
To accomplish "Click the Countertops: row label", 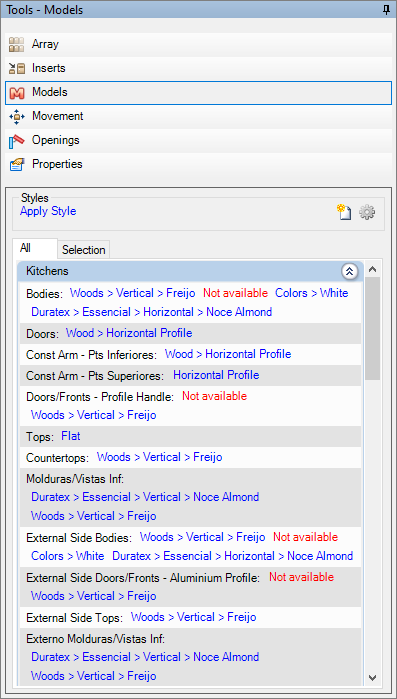I will pos(57,458).
